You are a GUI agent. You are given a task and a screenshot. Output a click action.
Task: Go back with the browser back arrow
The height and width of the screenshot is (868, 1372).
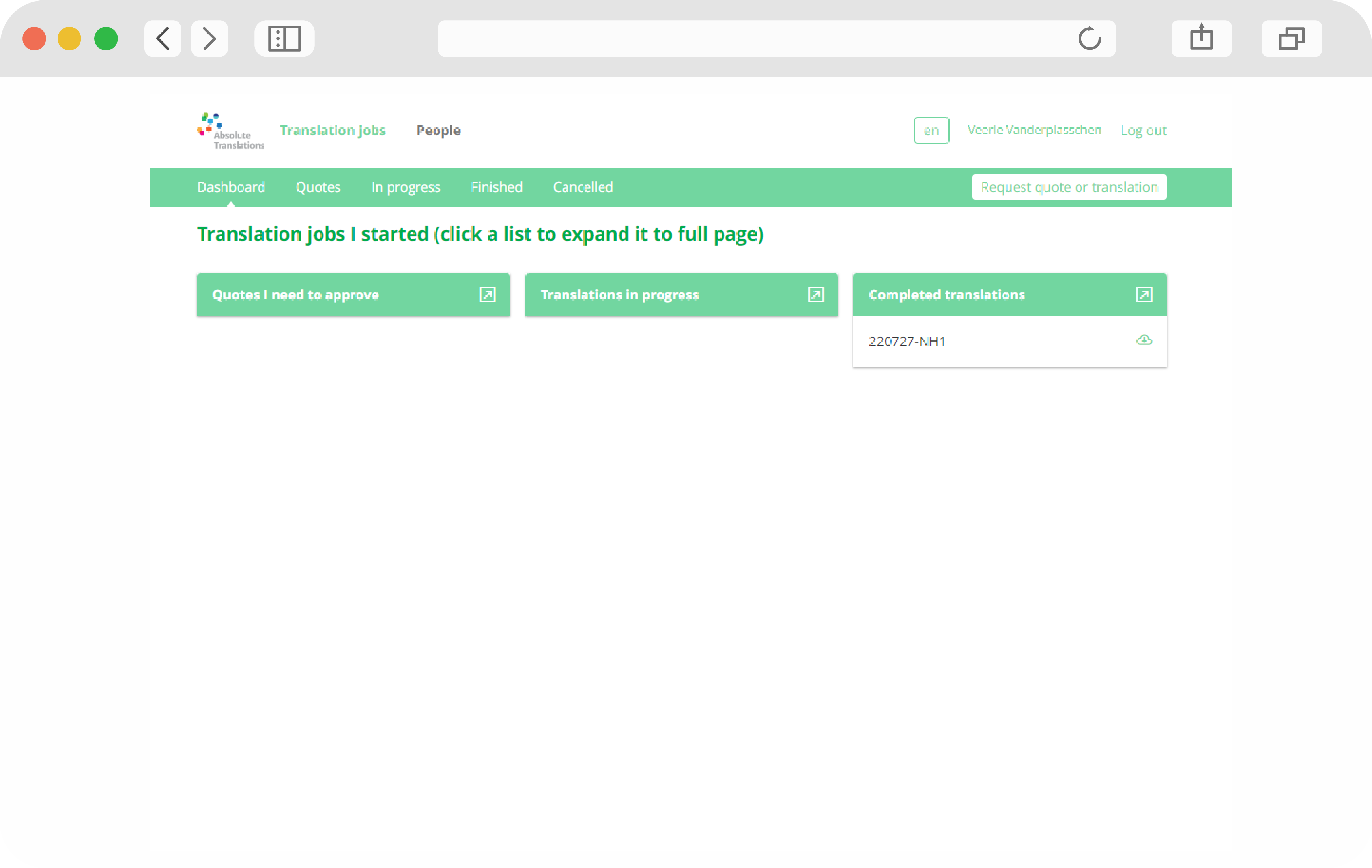tap(163, 39)
